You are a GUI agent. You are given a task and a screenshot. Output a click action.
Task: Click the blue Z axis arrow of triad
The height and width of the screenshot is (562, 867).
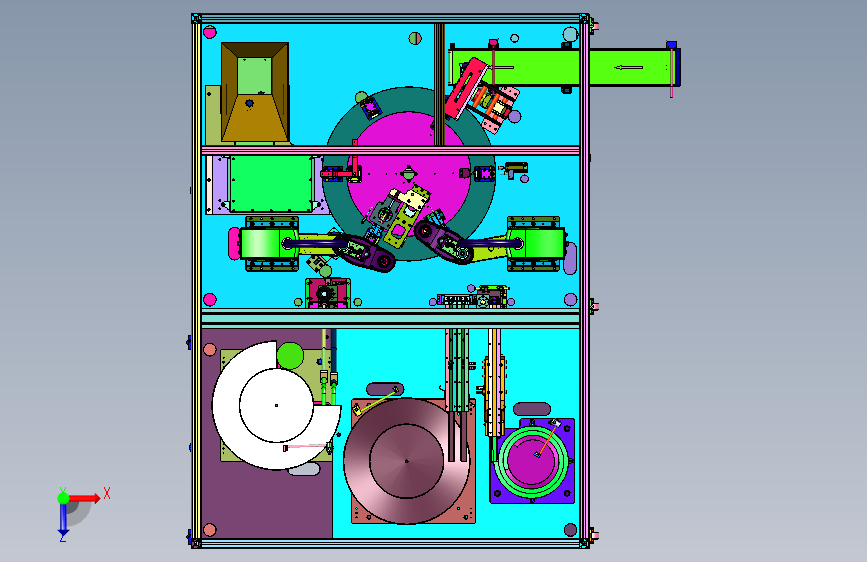coord(63,520)
